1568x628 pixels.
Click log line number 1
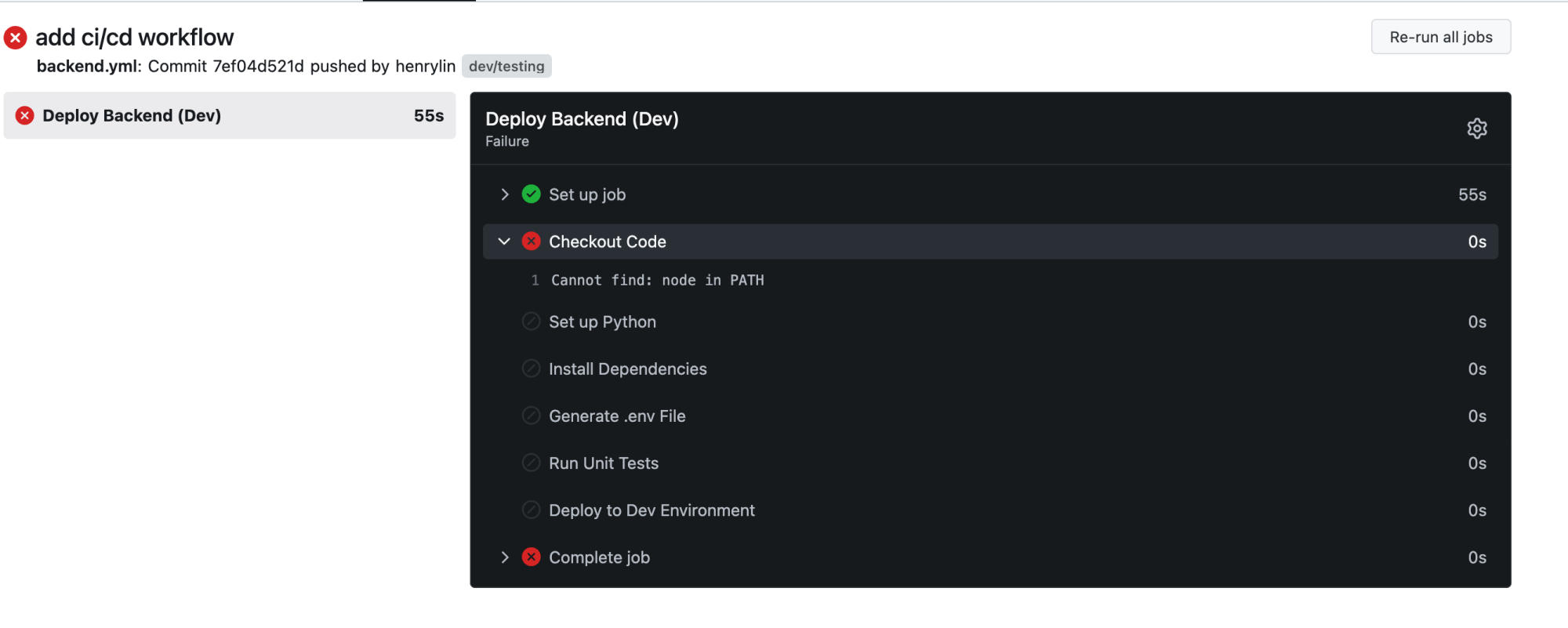pyautogui.click(x=535, y=281)
